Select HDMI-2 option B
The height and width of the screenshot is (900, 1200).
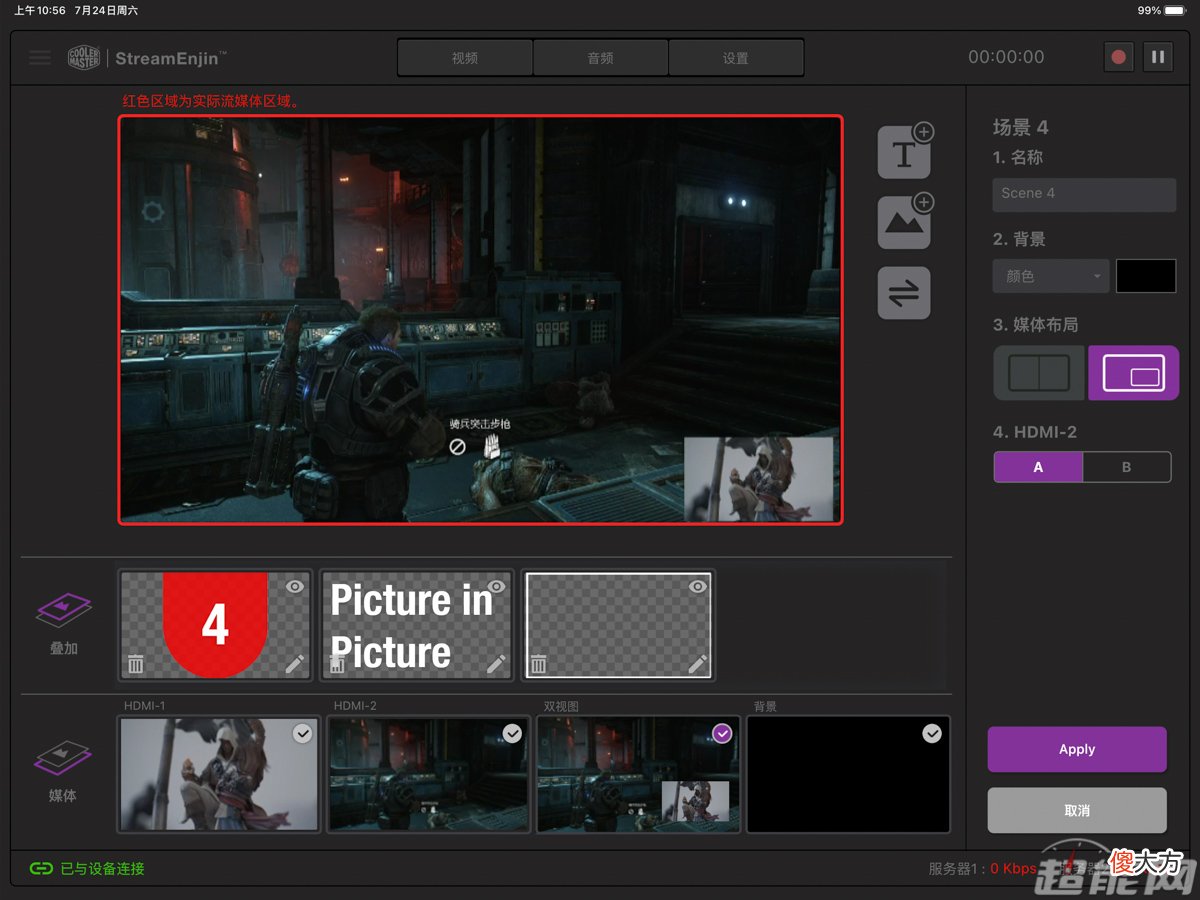[1127, 467]
